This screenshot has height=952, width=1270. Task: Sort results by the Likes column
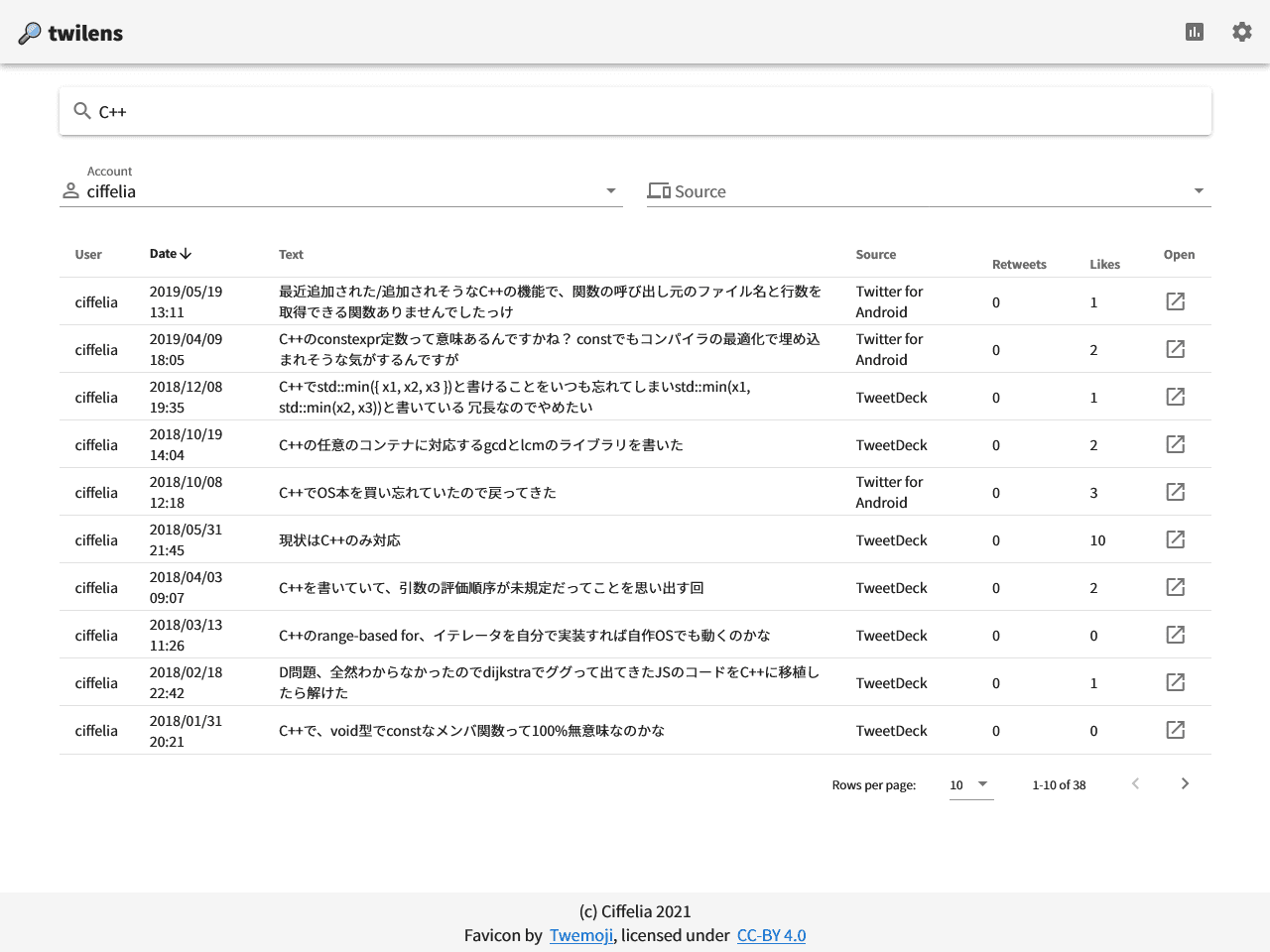coord(1104,264)
